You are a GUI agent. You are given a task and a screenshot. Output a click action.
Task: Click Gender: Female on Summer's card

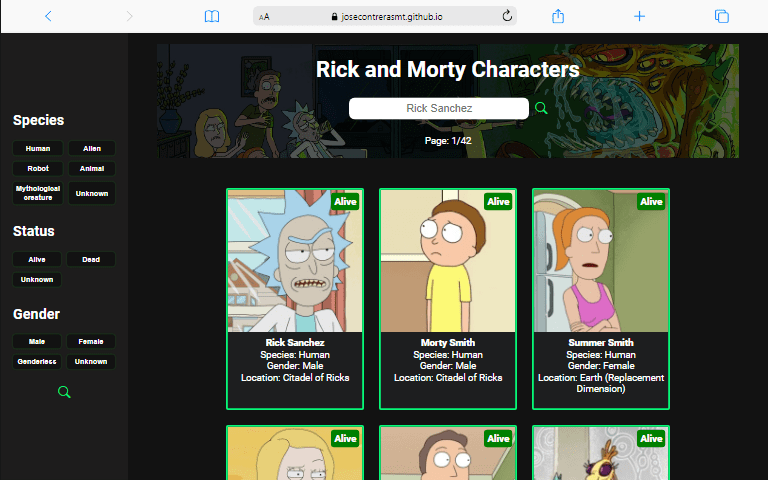click(601, 366)
